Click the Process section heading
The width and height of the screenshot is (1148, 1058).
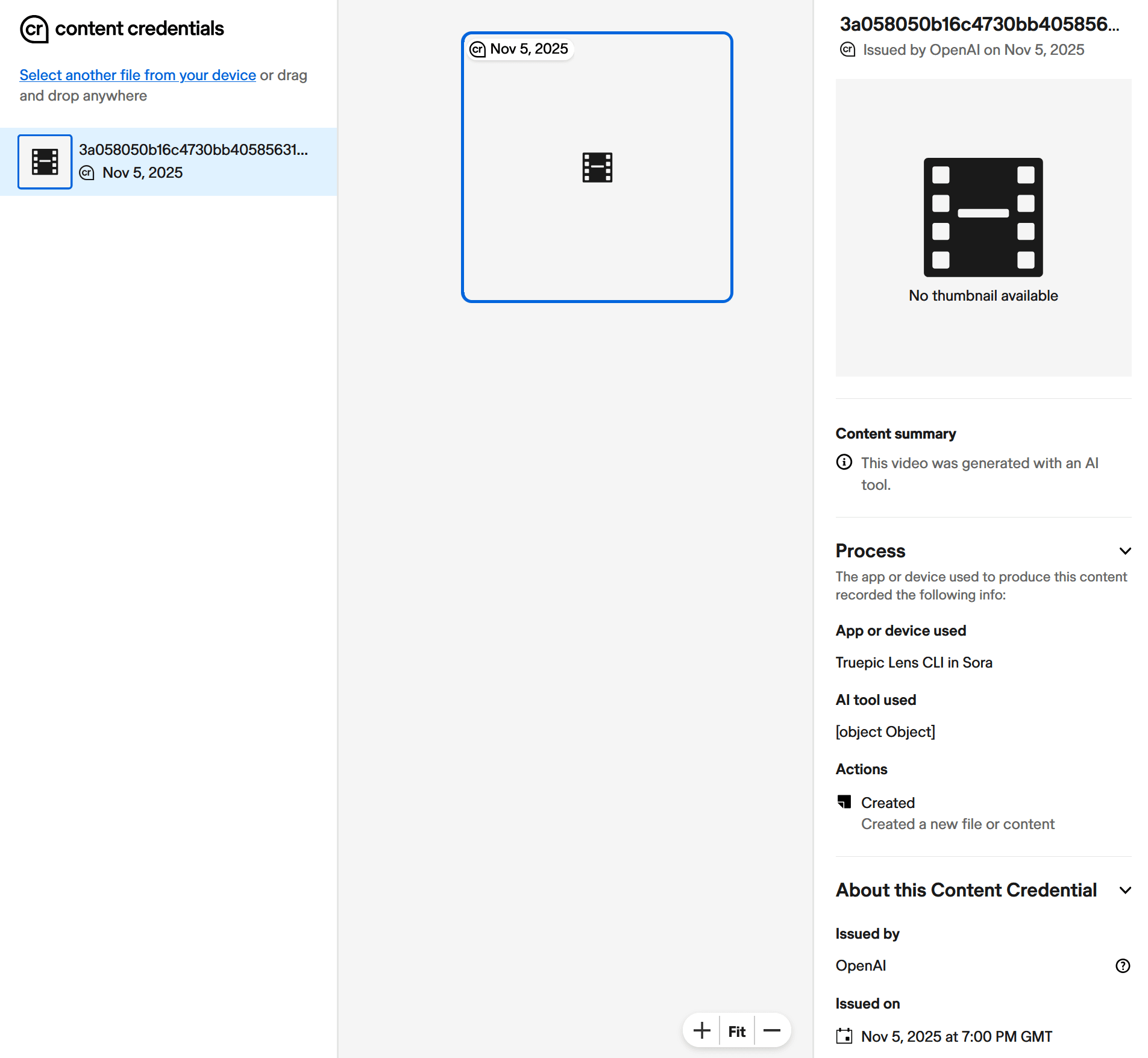click(x=870, y=551)
